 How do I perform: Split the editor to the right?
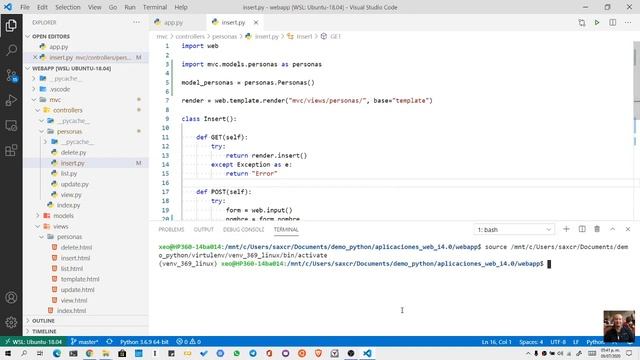point(612,22)
